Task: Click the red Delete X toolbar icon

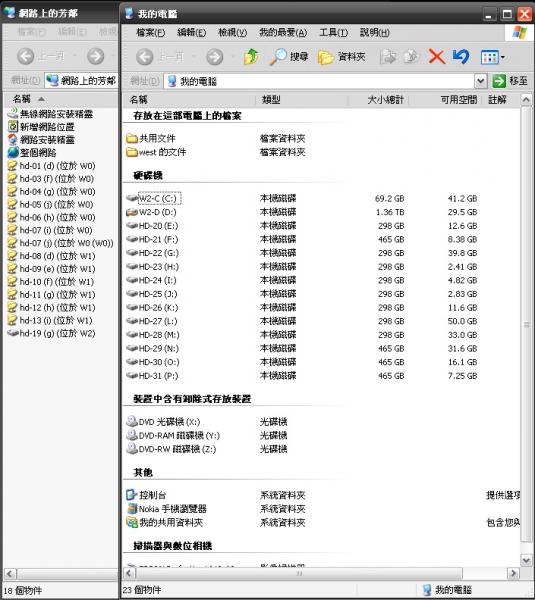Action: (x=436, y=57)
